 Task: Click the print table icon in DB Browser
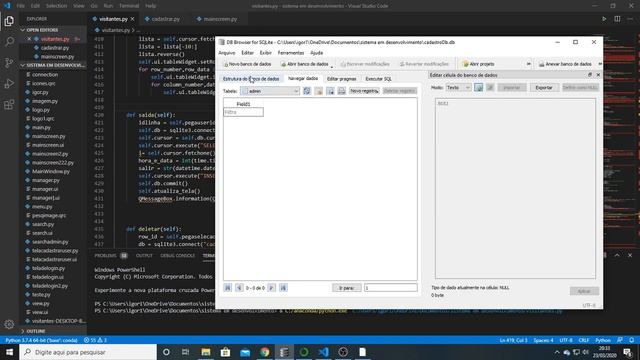pos(342,91)
